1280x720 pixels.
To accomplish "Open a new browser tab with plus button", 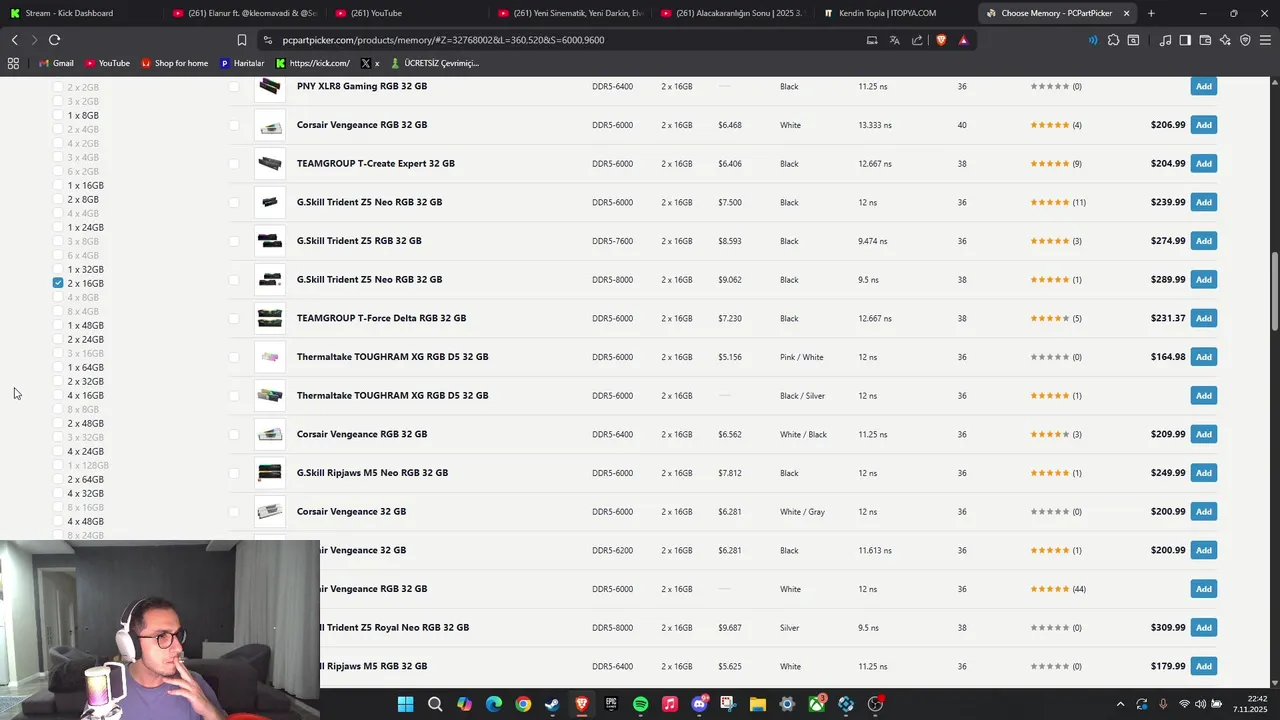I will (x=1151, y=13).
